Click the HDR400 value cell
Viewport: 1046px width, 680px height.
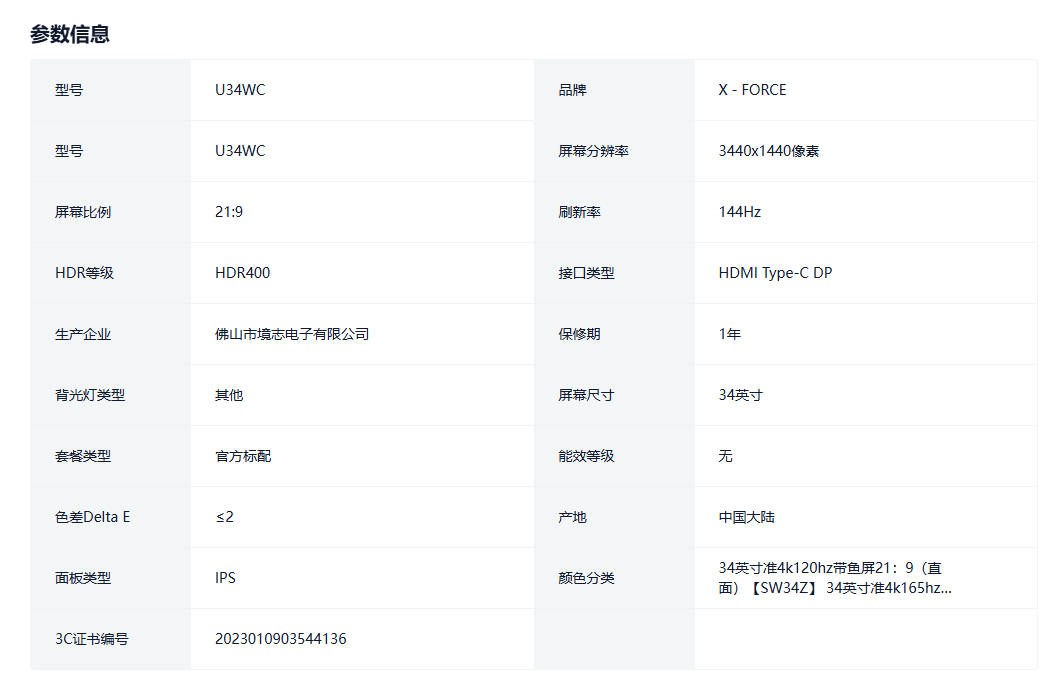click(242, 273)
